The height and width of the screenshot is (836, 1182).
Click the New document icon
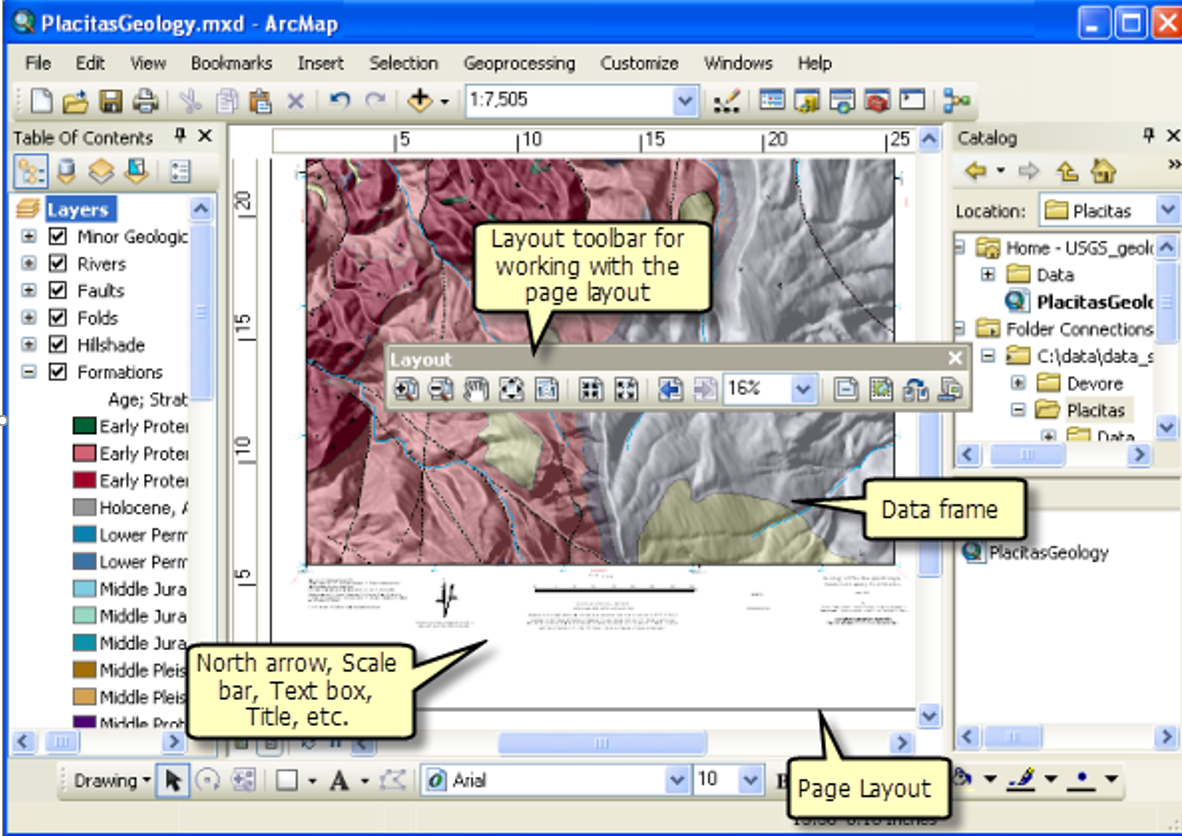(x=41, y=100)
